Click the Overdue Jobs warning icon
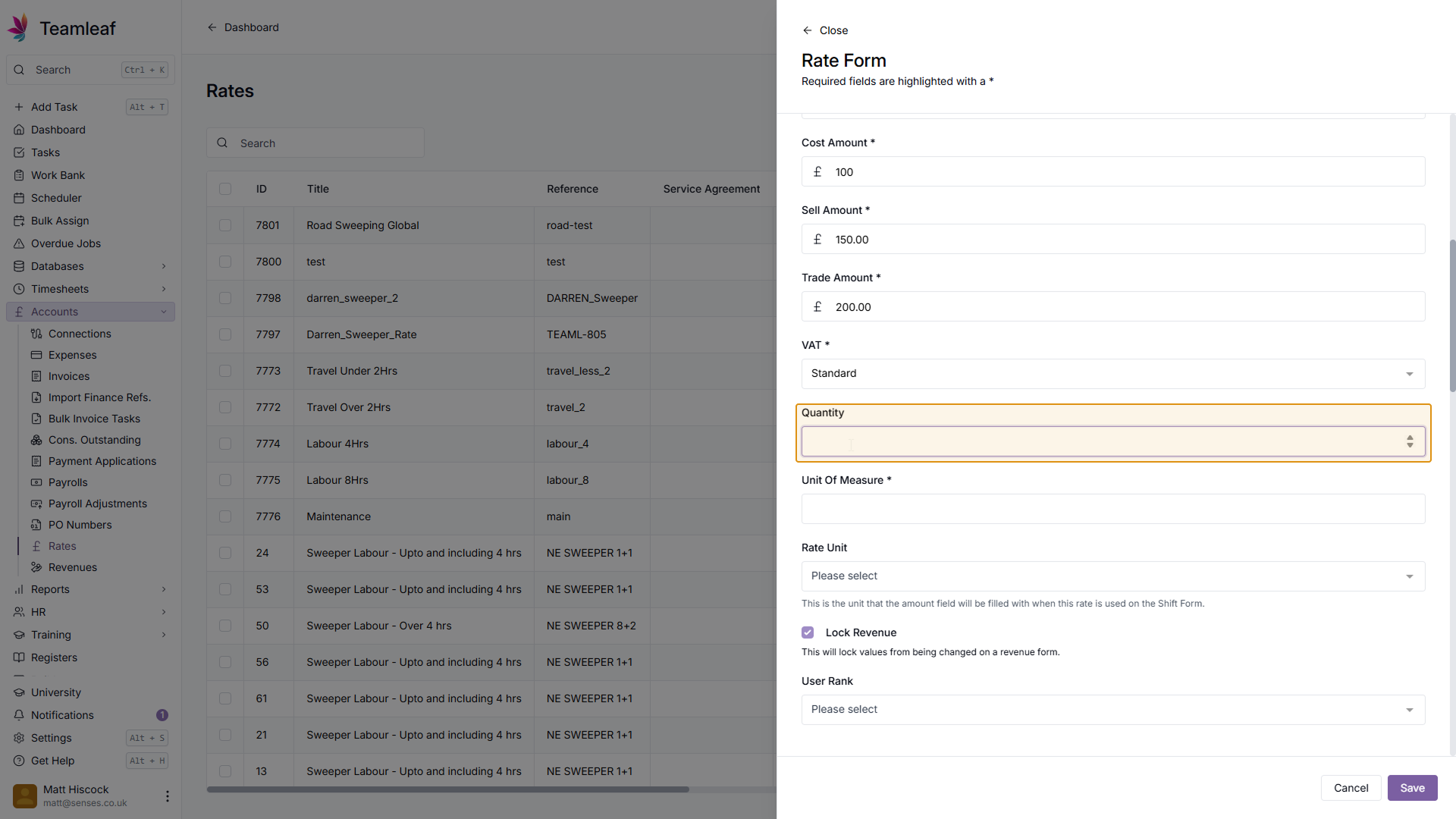 pyautogui.click(x=19, y=243)
